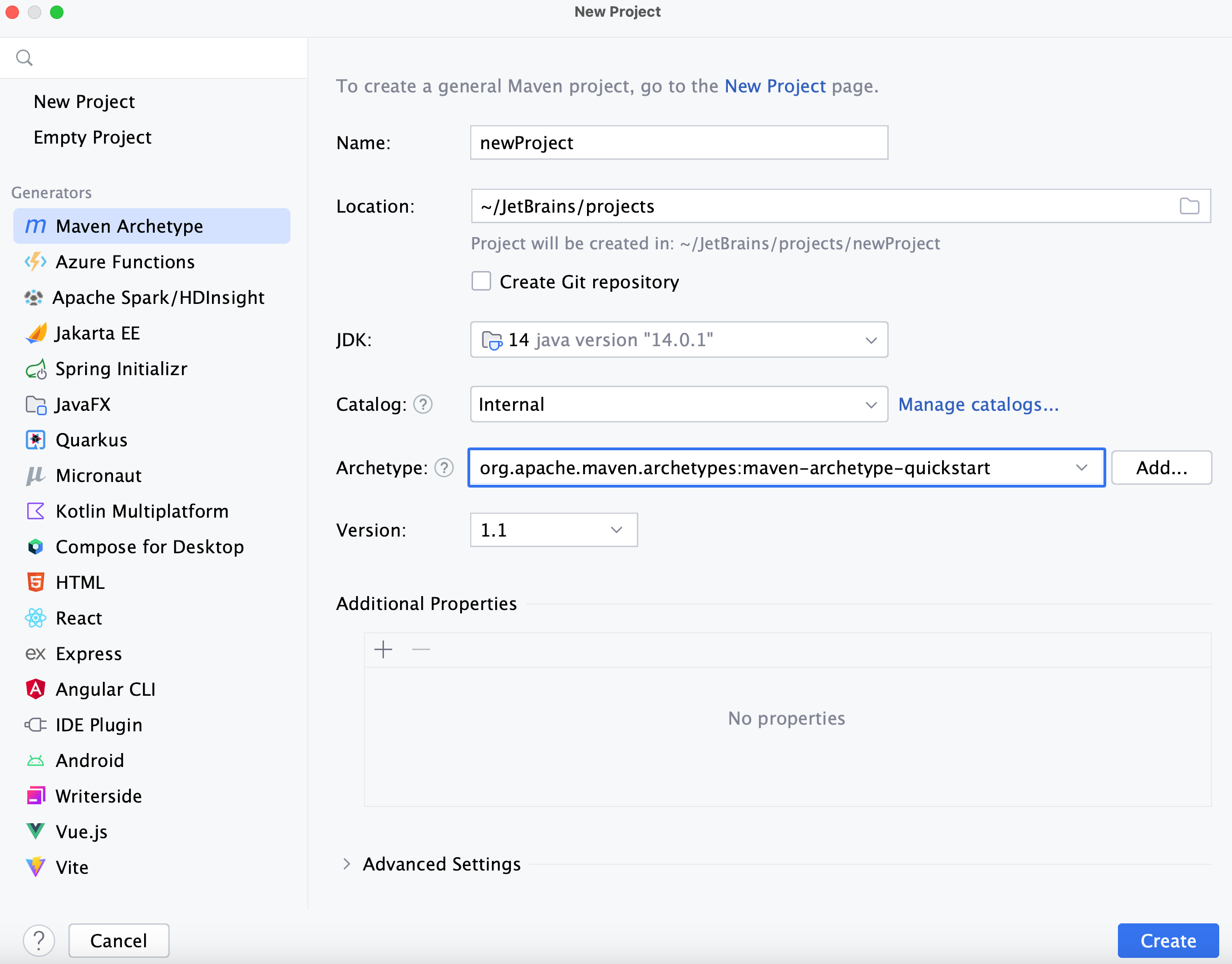
Task: Choose the IDE Plugin generator label
Action: (x=98, y=725)
